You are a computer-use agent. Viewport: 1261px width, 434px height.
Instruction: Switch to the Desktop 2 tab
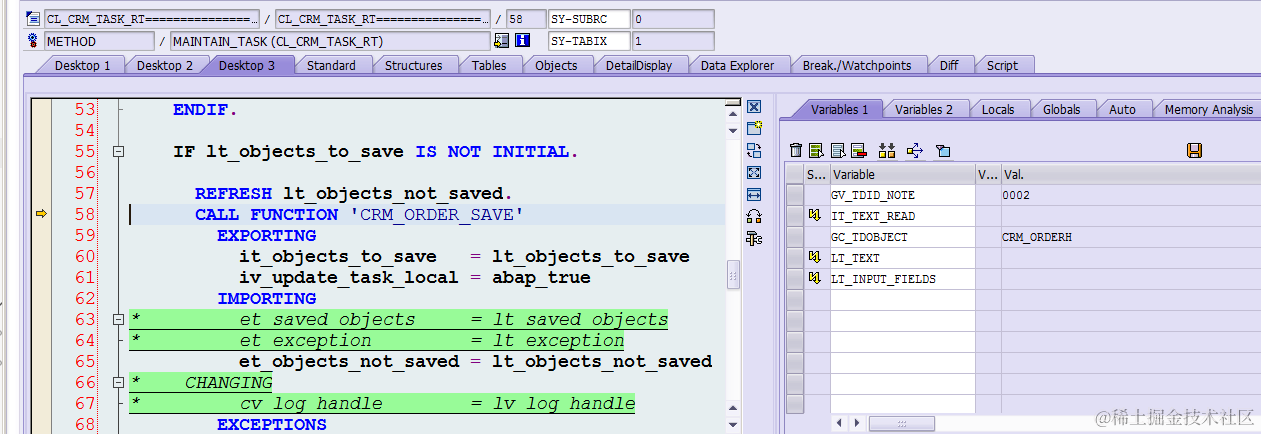[x=165, y=65]
